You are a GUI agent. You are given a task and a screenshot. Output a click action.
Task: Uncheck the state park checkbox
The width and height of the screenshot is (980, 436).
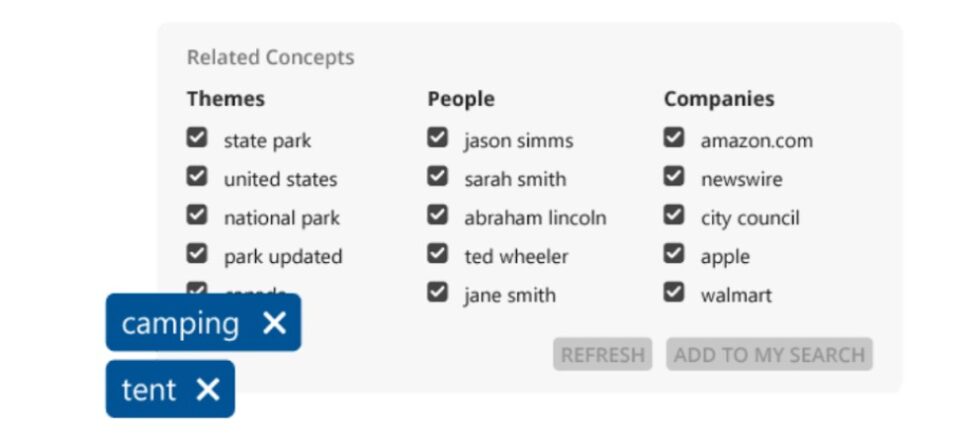pyautogui.click(x=197, y=138)
